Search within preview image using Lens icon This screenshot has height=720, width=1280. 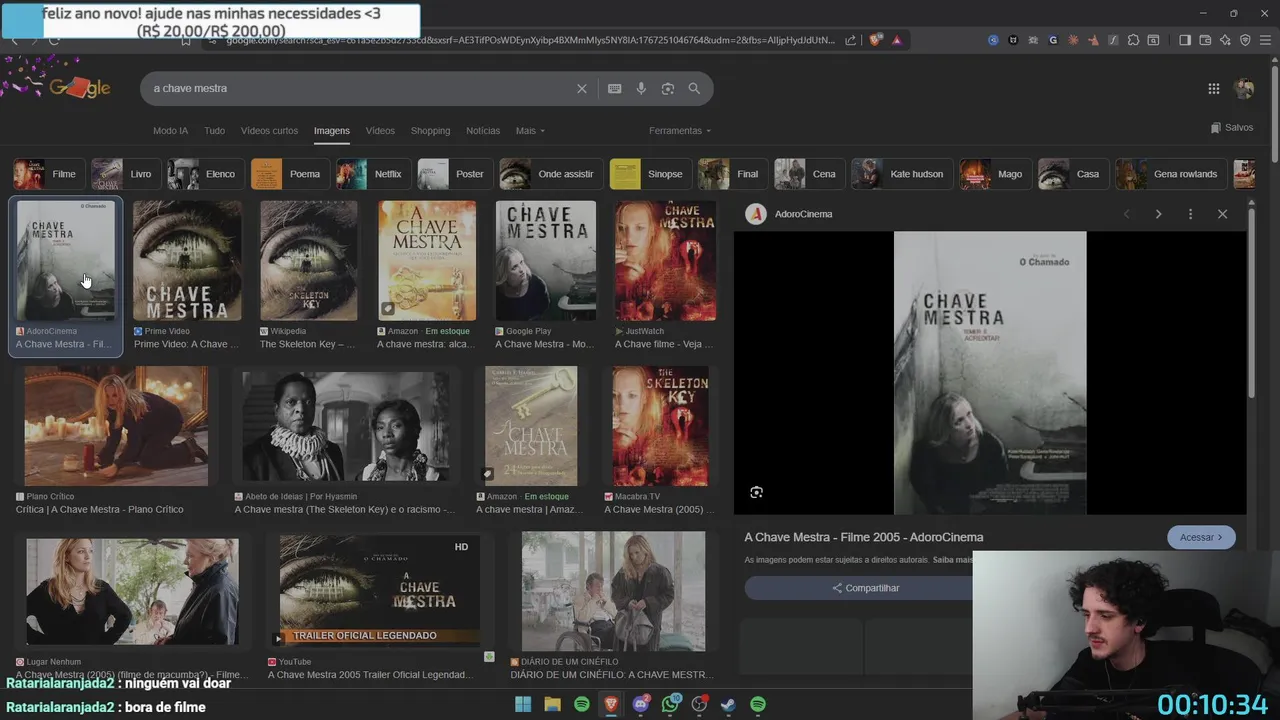(x=756, y=492)
